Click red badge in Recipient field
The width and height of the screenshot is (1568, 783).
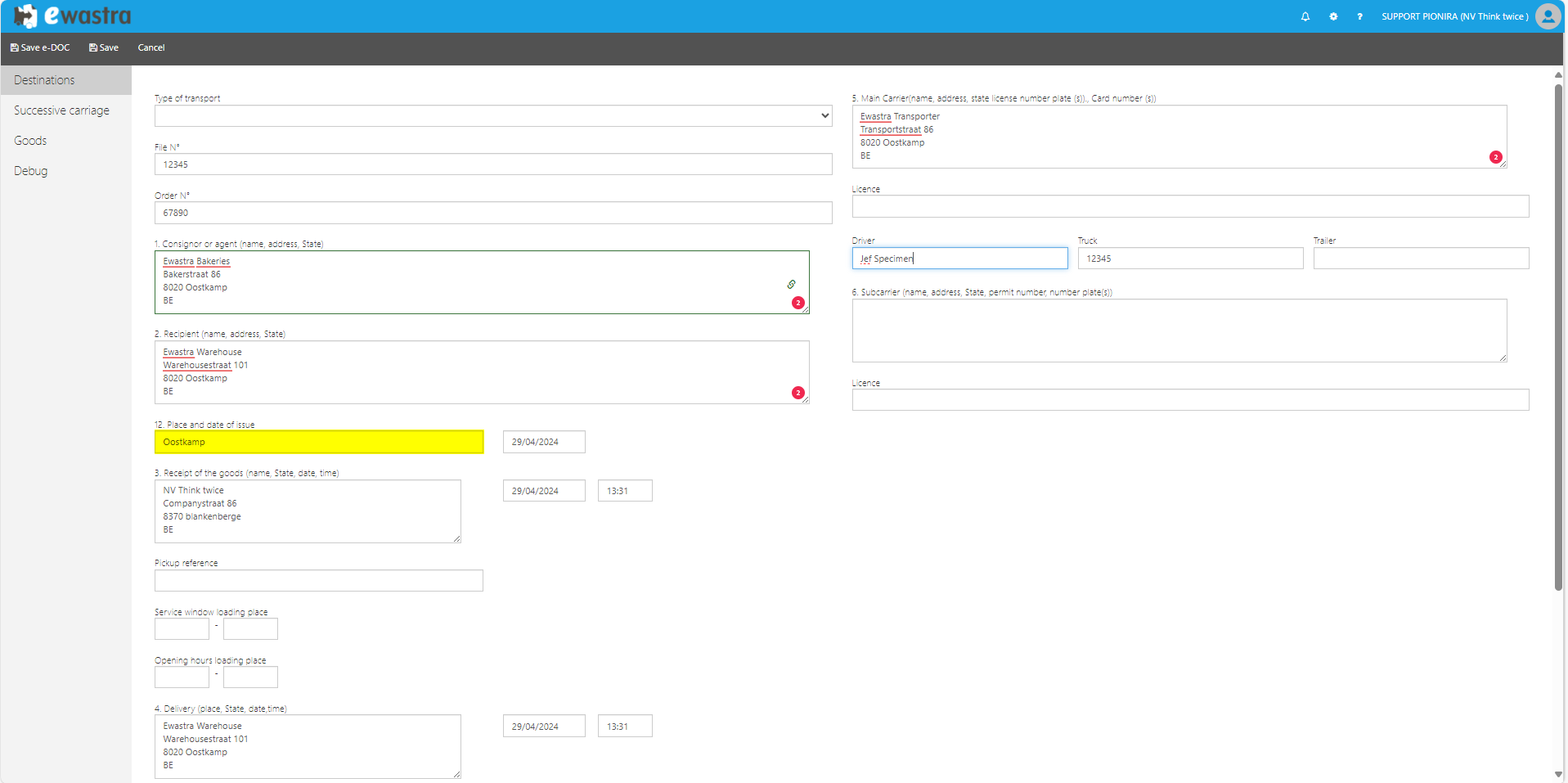point(798,393)
